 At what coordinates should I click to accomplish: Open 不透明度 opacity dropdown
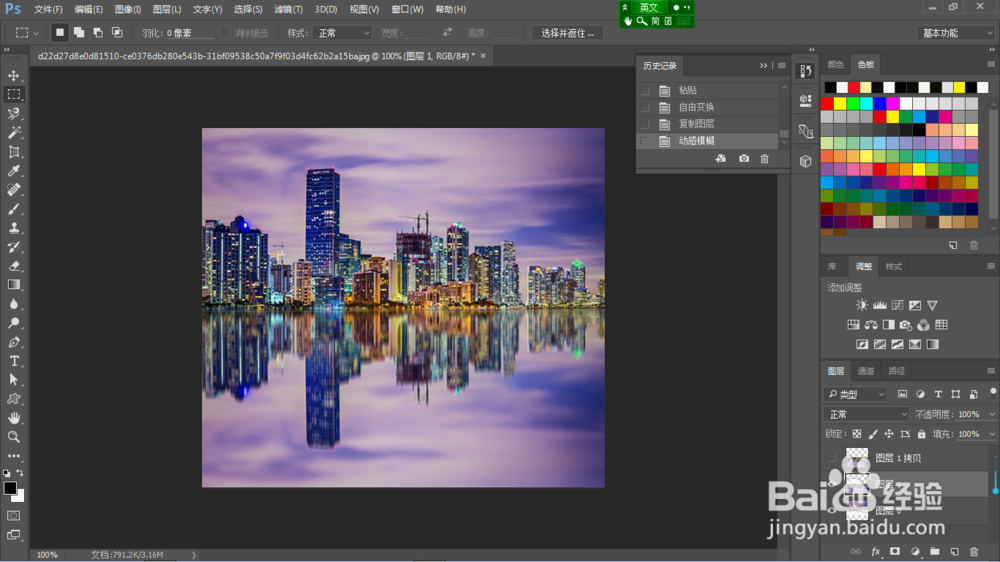point(991,415)
